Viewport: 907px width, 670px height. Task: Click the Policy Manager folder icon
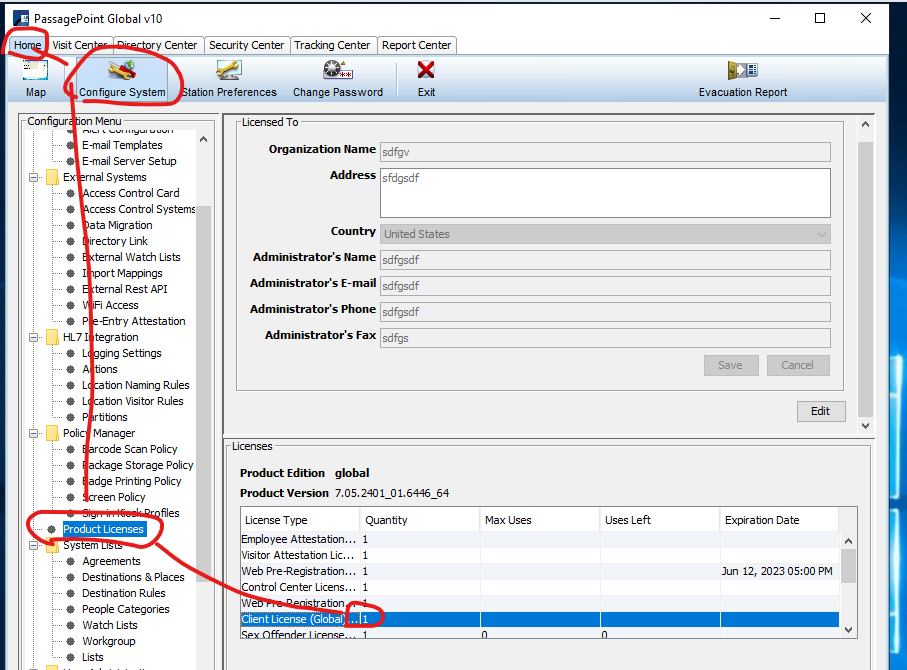[x=52, y=433]
